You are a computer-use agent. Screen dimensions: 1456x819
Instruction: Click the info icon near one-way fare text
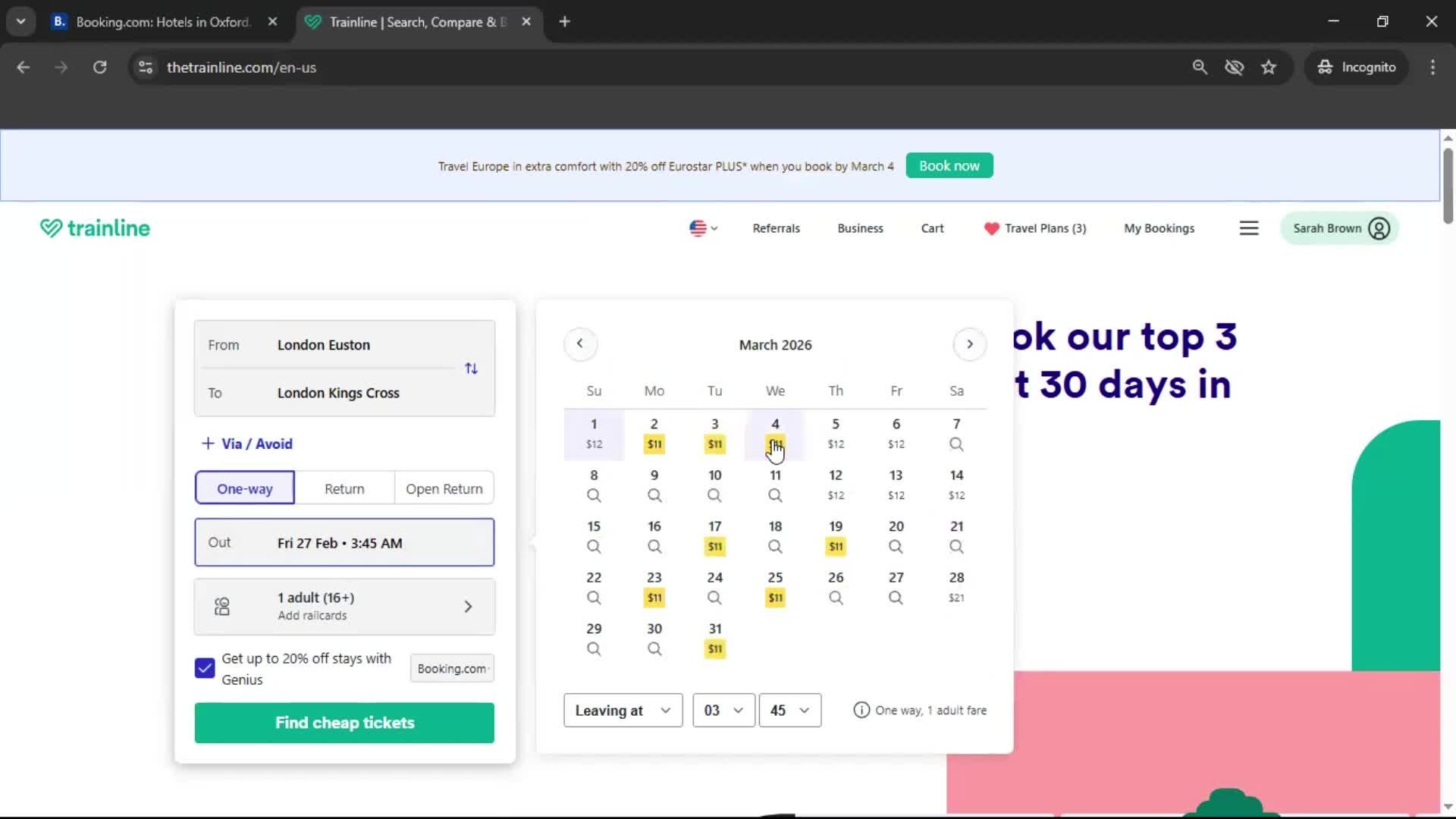[x=861, y=710]
